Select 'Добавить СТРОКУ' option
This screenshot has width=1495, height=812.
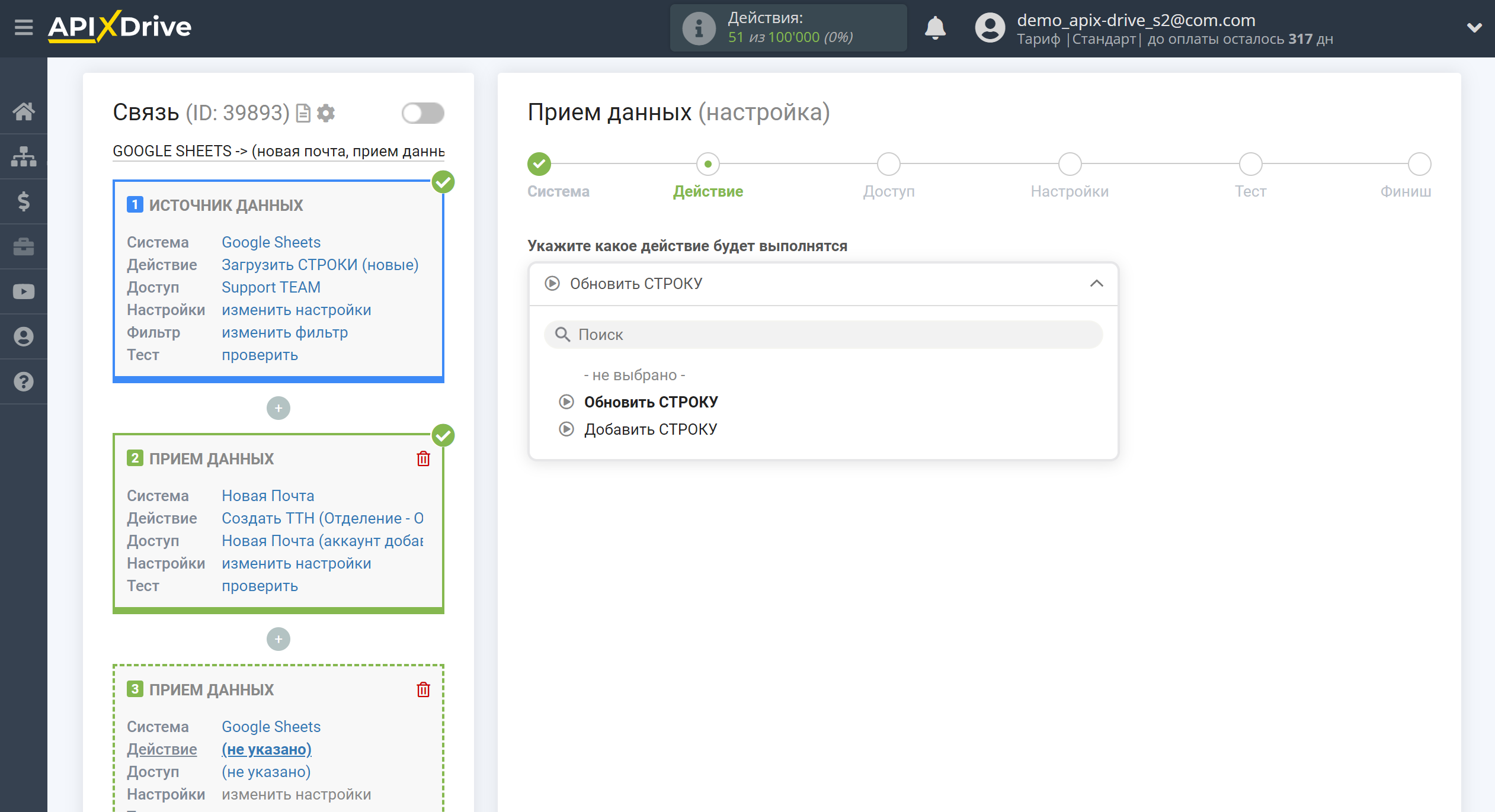(650, 429)
